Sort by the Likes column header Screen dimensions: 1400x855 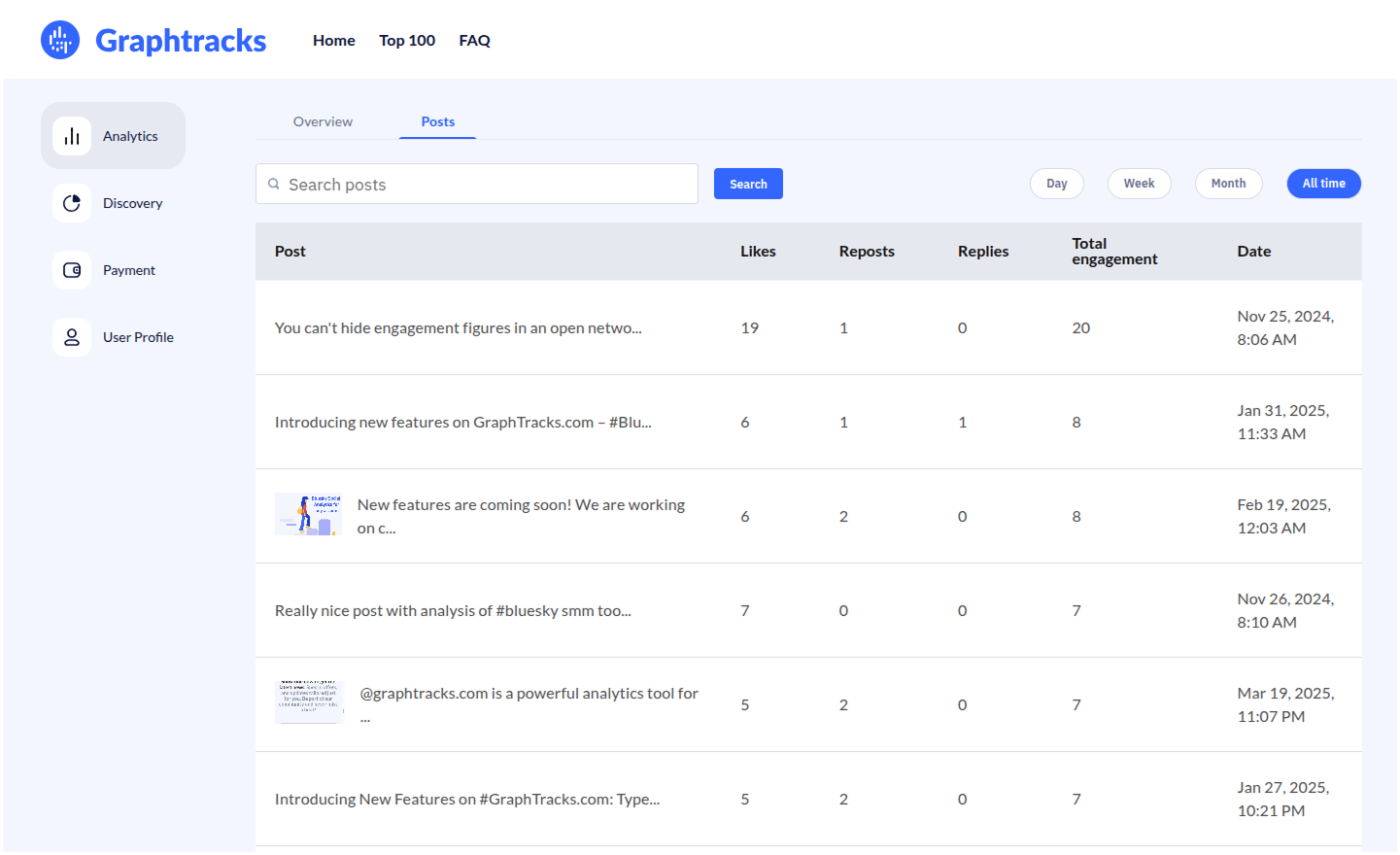[758, 251]
